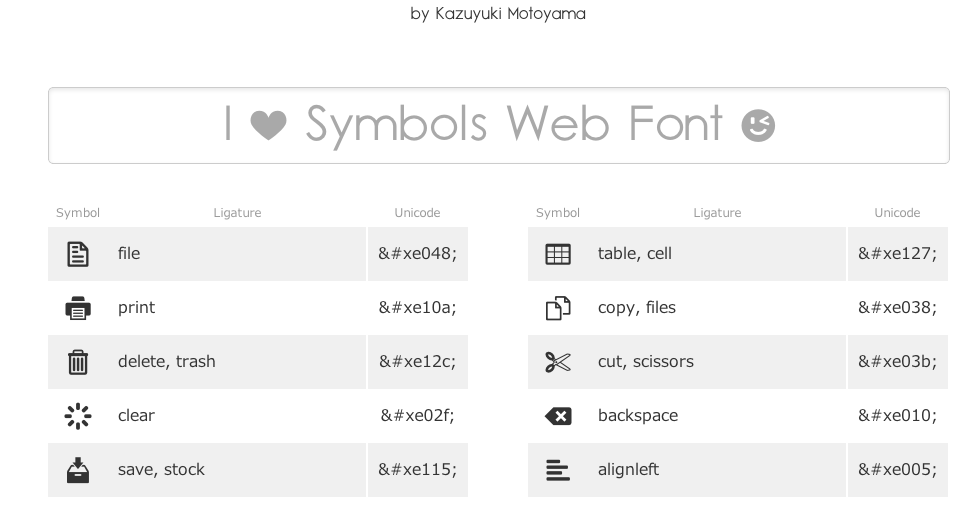This screenshot has height=512, width=975.
Task: Select the 'delete, trash' ligature text
Action: pyautogui.click(x=167, y=361)
